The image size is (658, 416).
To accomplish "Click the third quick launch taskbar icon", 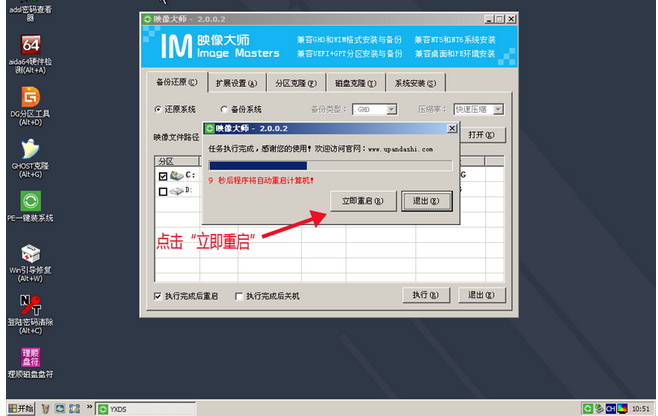I will [x=74, y=408].
